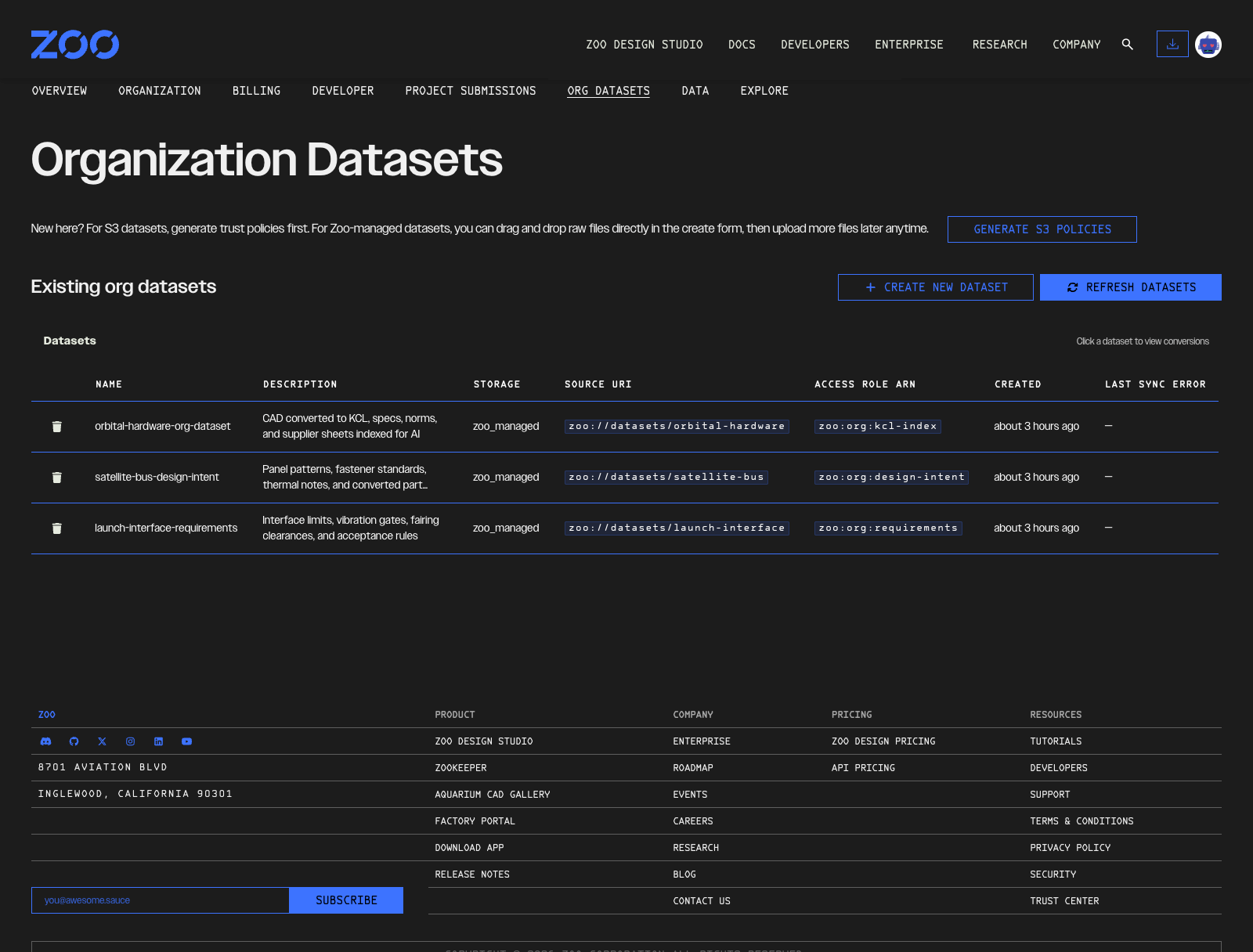
Task: Open Aquarium CAD Gallery footer link
Action: click(493, 795)
